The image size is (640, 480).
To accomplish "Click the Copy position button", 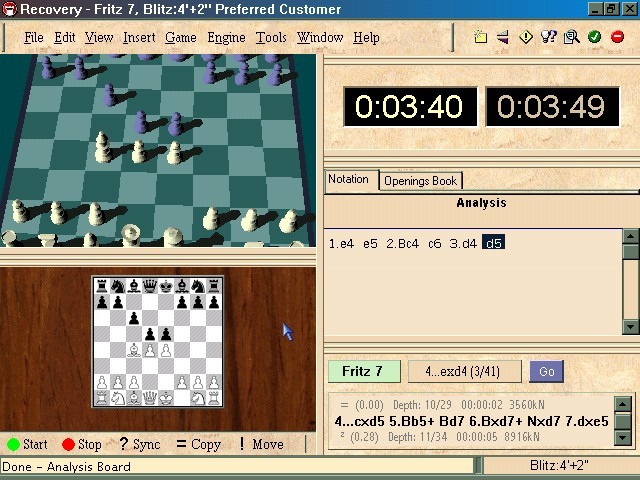I will tap(199, 444).
